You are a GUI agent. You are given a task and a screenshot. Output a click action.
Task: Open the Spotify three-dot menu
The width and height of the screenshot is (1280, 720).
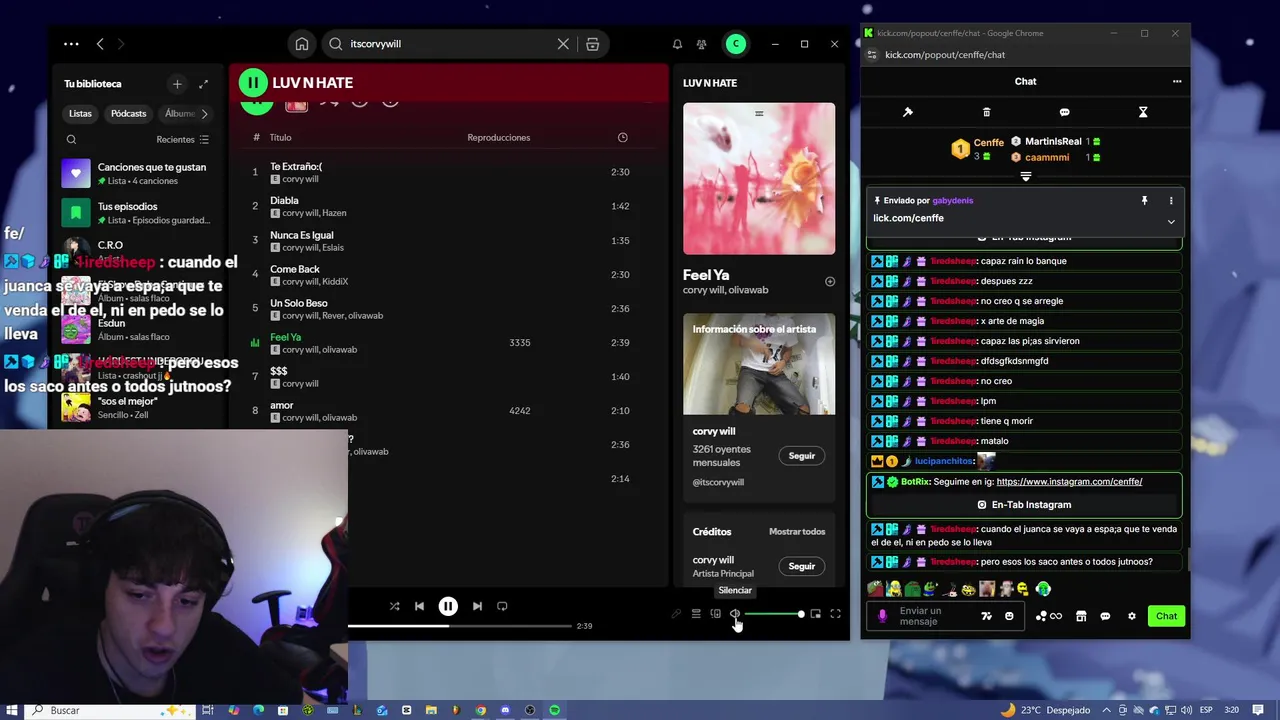pos(71,44)
